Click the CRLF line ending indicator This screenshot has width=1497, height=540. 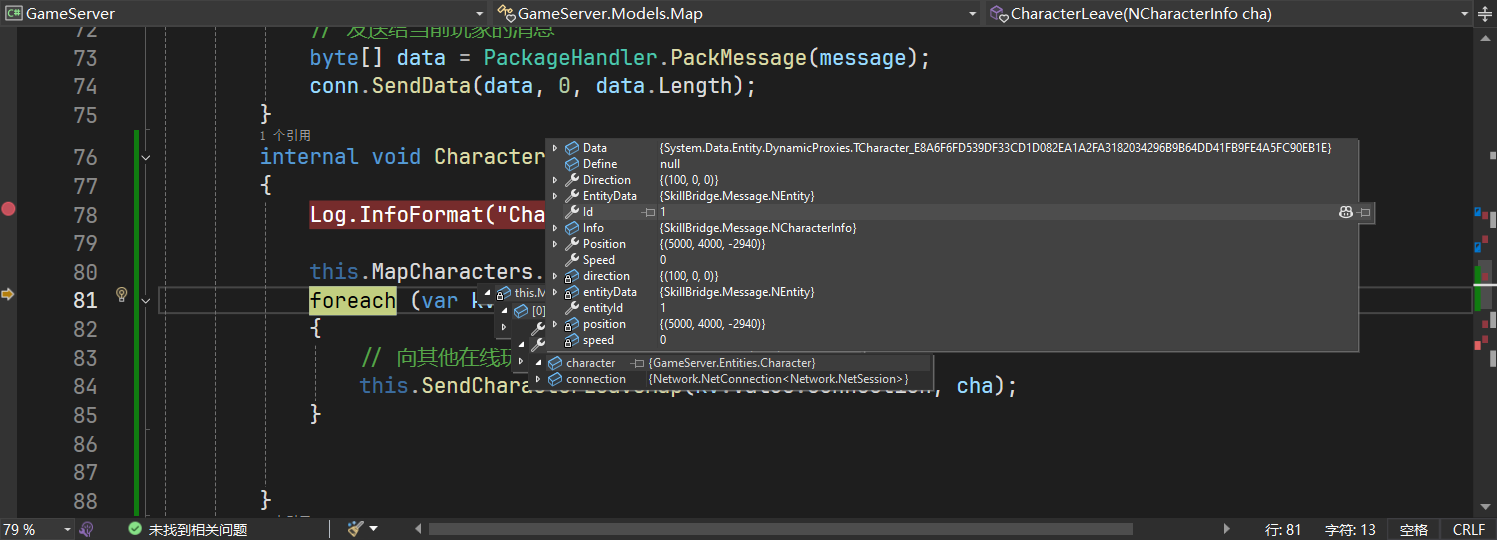click(1468, 529)
